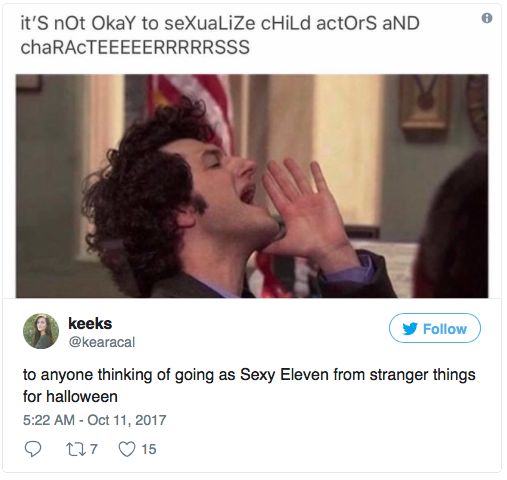Click the reply speech bubble icon
Viewport: 507px width, 480px height.
(x=33, y=449)
